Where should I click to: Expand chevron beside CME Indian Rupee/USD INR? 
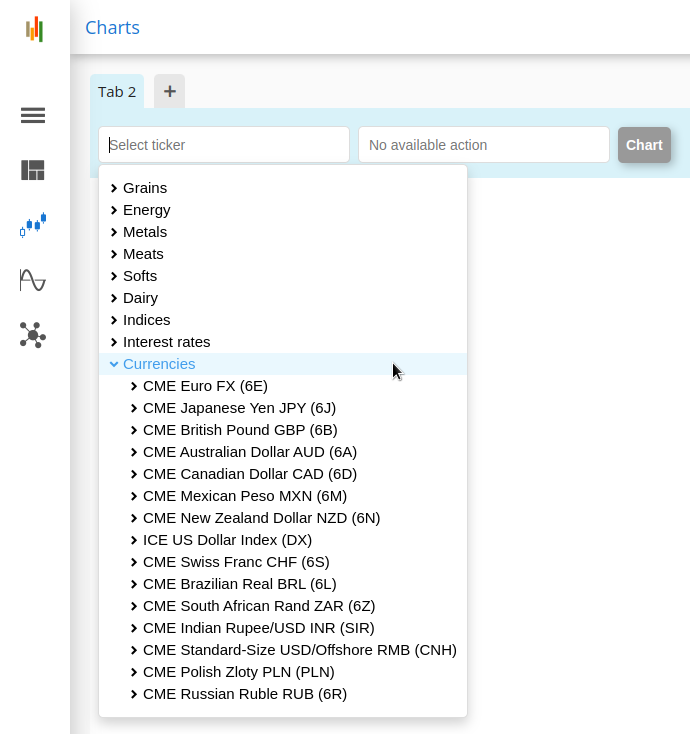coord(134,628)
